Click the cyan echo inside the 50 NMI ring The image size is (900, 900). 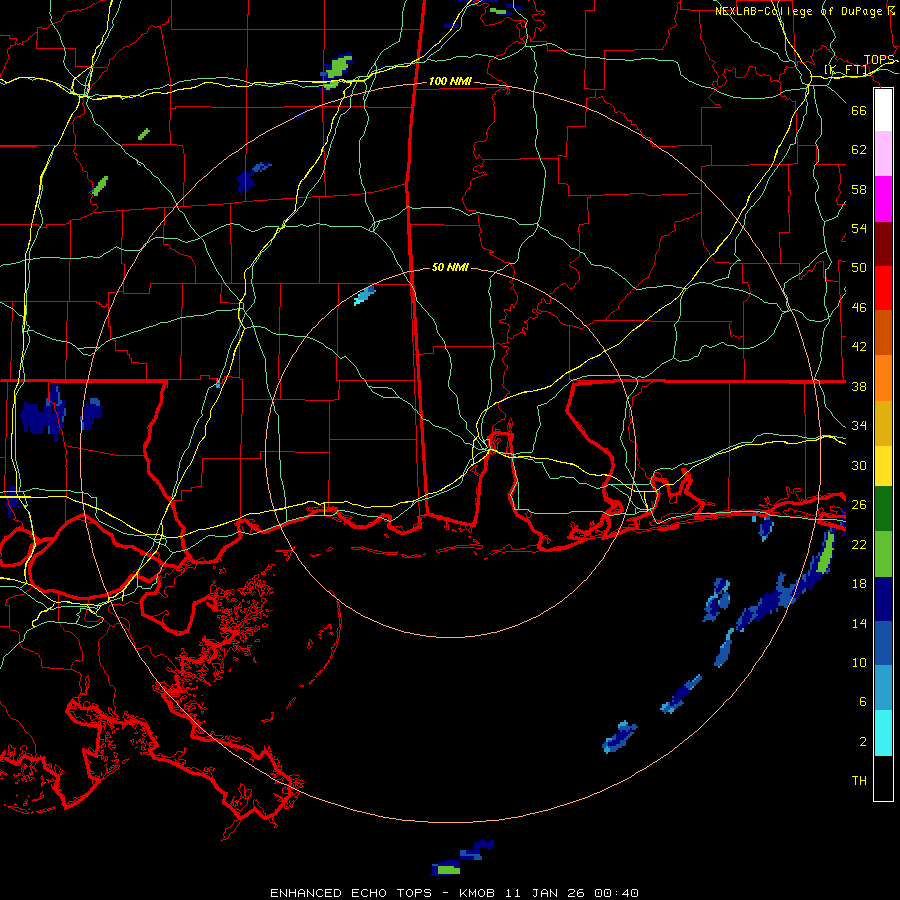click(x=364, y=296)
